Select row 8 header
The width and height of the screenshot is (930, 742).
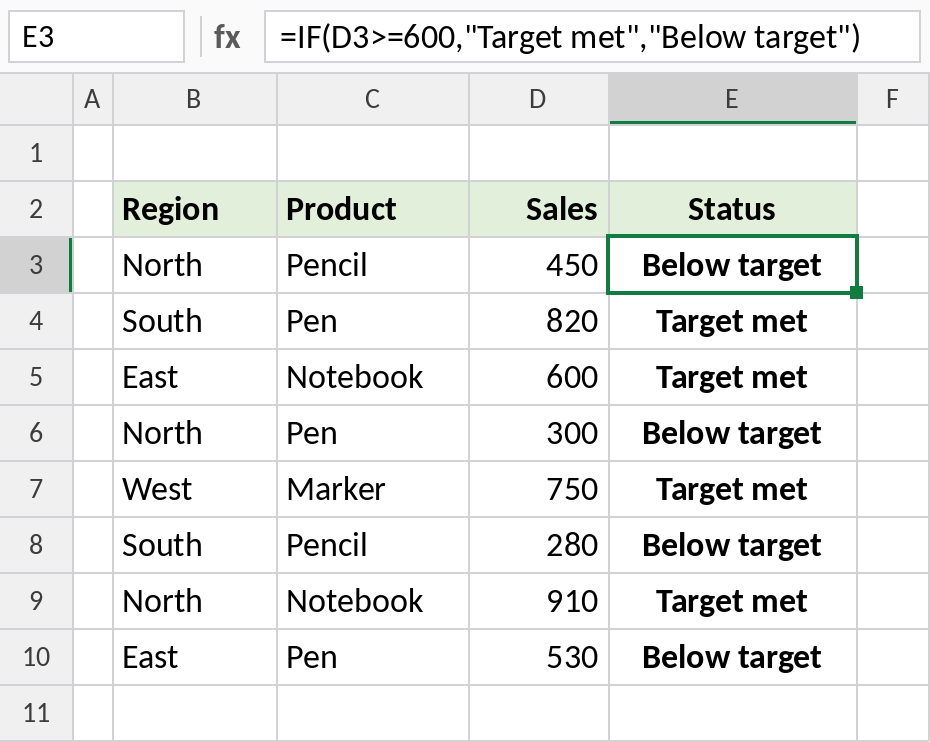pyautogui.click(x=36, y=544)
